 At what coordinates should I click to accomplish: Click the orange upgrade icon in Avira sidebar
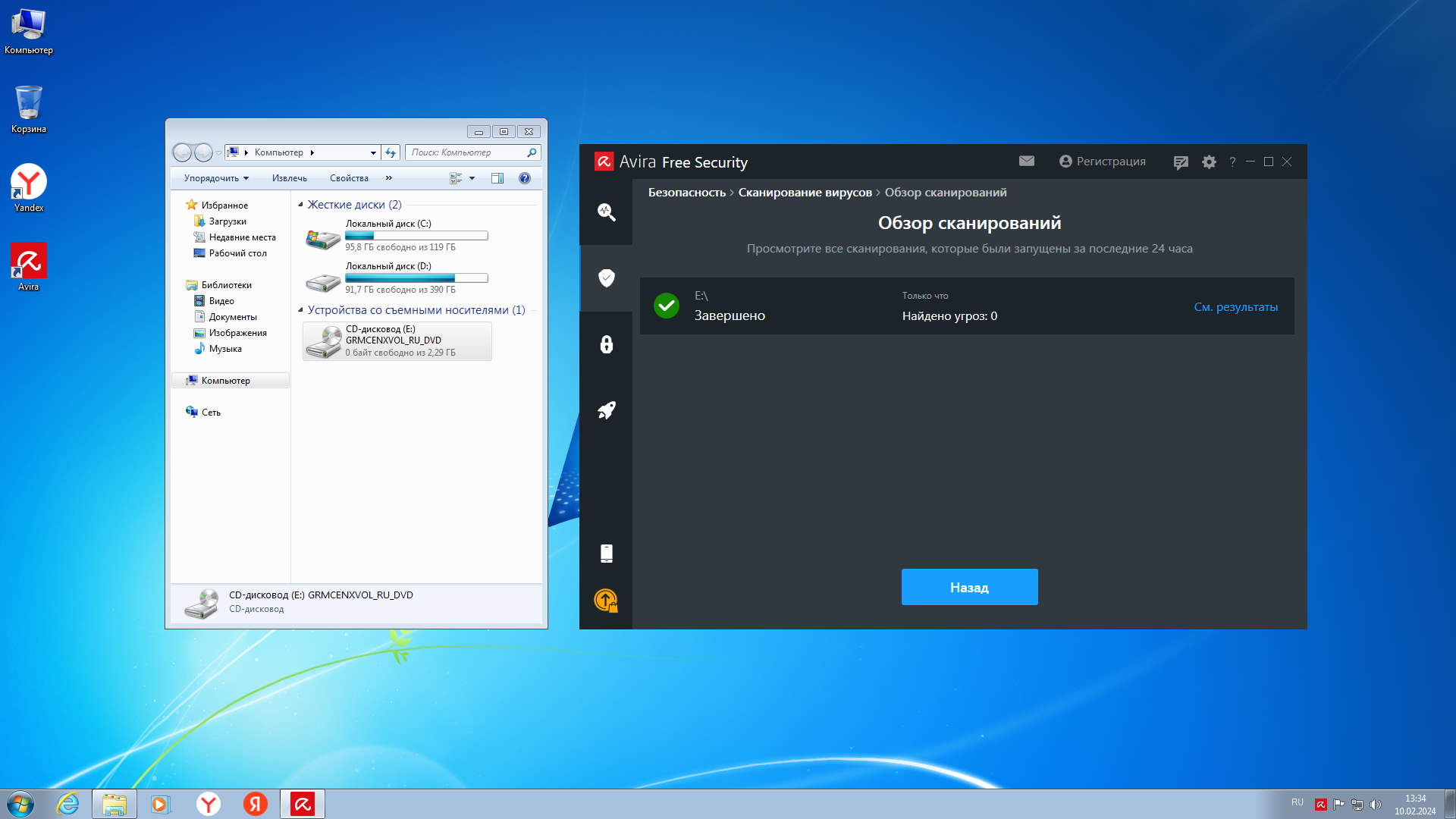606,601
